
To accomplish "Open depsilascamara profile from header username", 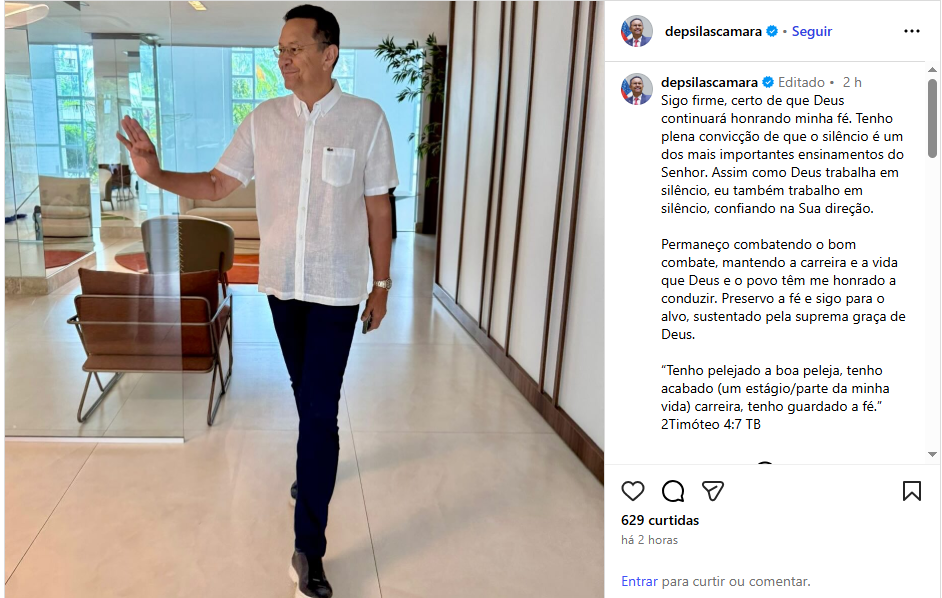I will pyautogui.click(x=713, y=31).
